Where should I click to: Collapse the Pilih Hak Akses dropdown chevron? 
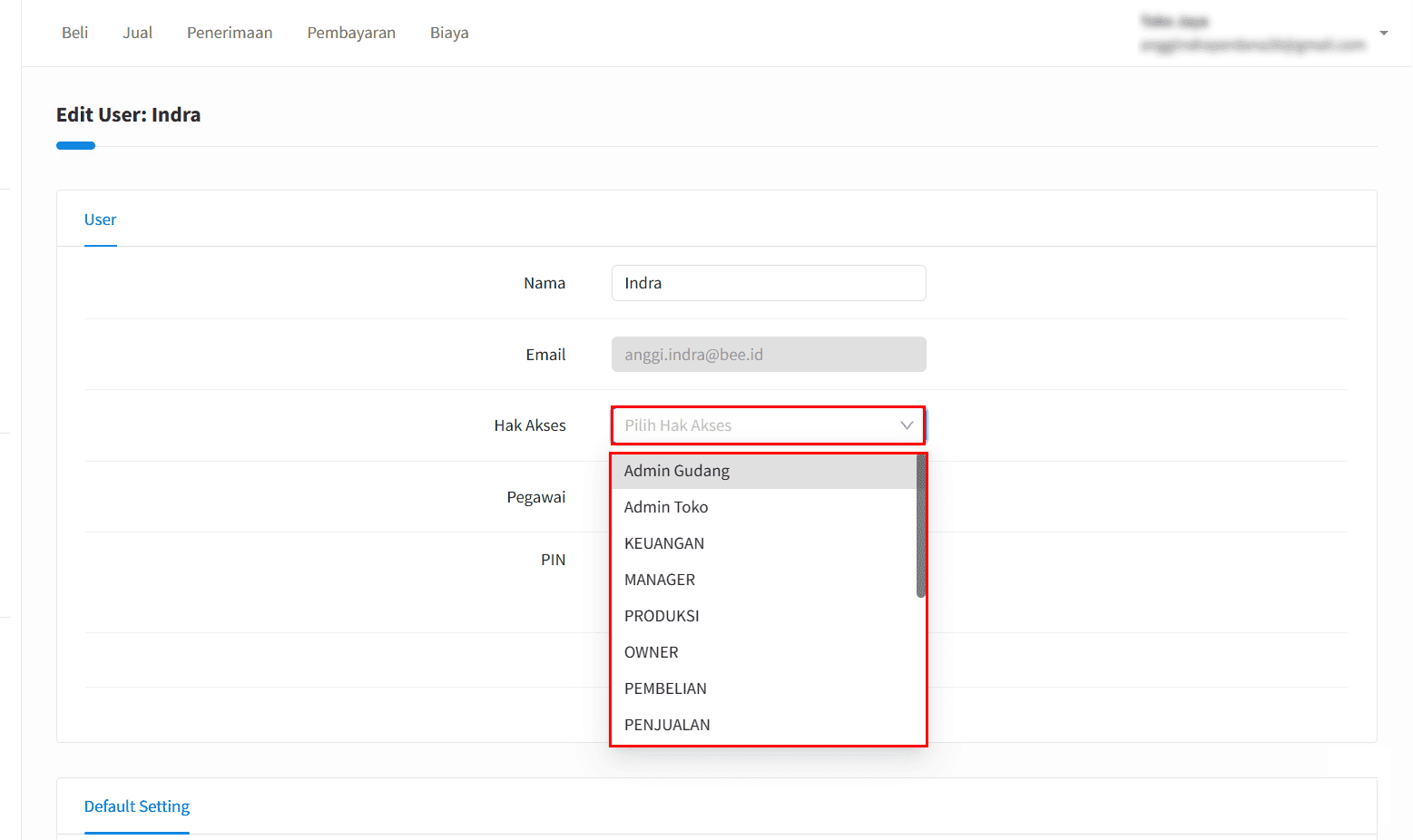click(x=906, y=425)
